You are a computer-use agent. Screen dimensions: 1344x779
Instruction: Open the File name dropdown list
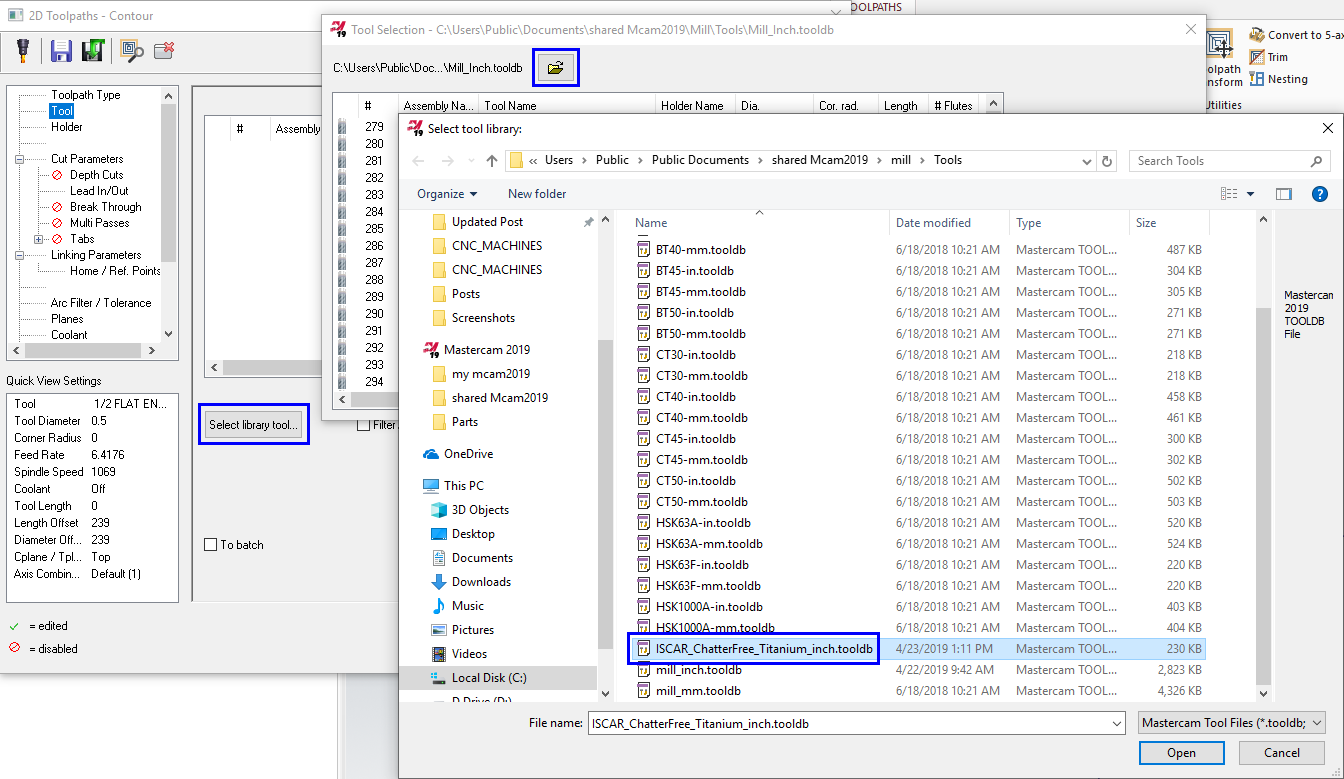1116,723
